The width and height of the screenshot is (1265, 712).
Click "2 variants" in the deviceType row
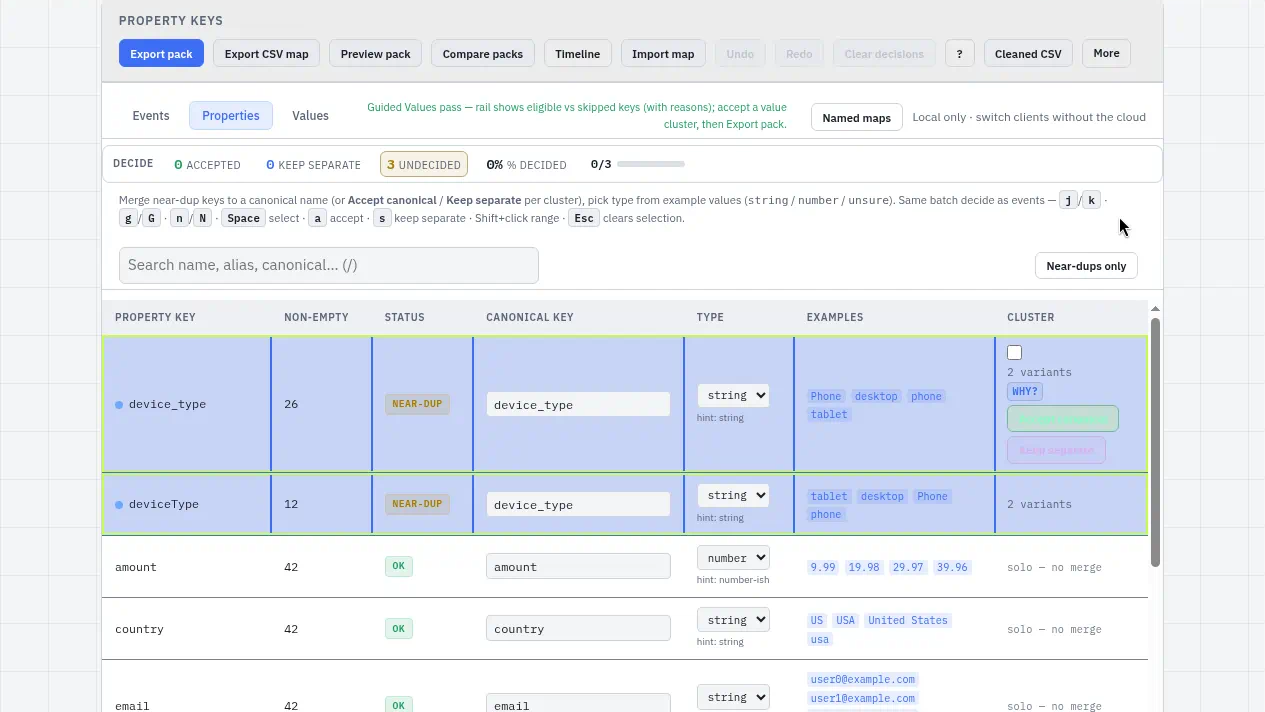[x=1039, y=504]
